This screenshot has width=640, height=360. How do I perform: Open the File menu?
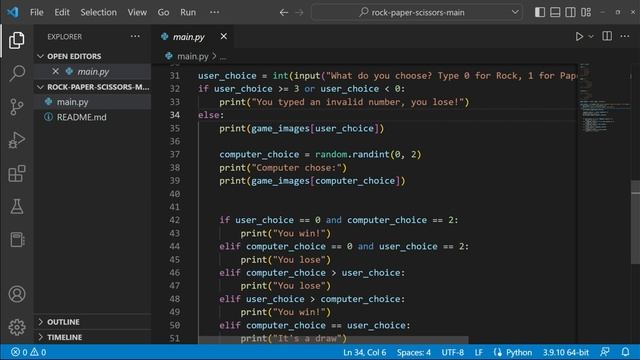pyautogui.click(x=37, y=12)
